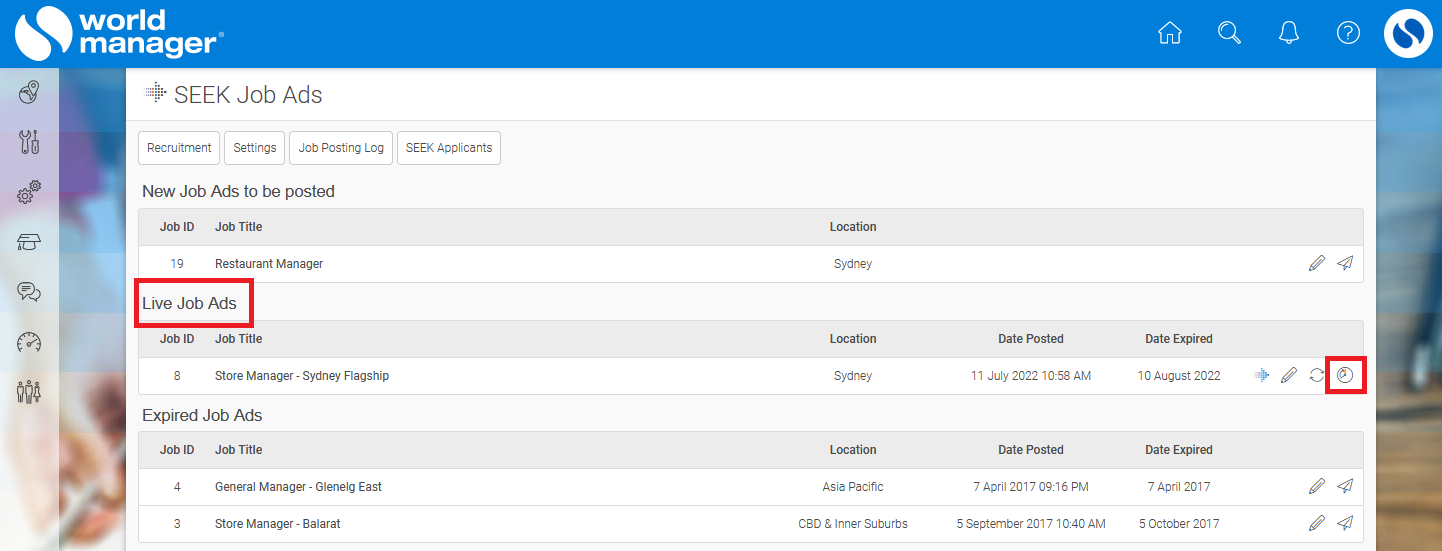Click the SEEK Job Ads page heading
This screenshot has height=551, width=1442.
pyautogui.click(x=248, y=95)
